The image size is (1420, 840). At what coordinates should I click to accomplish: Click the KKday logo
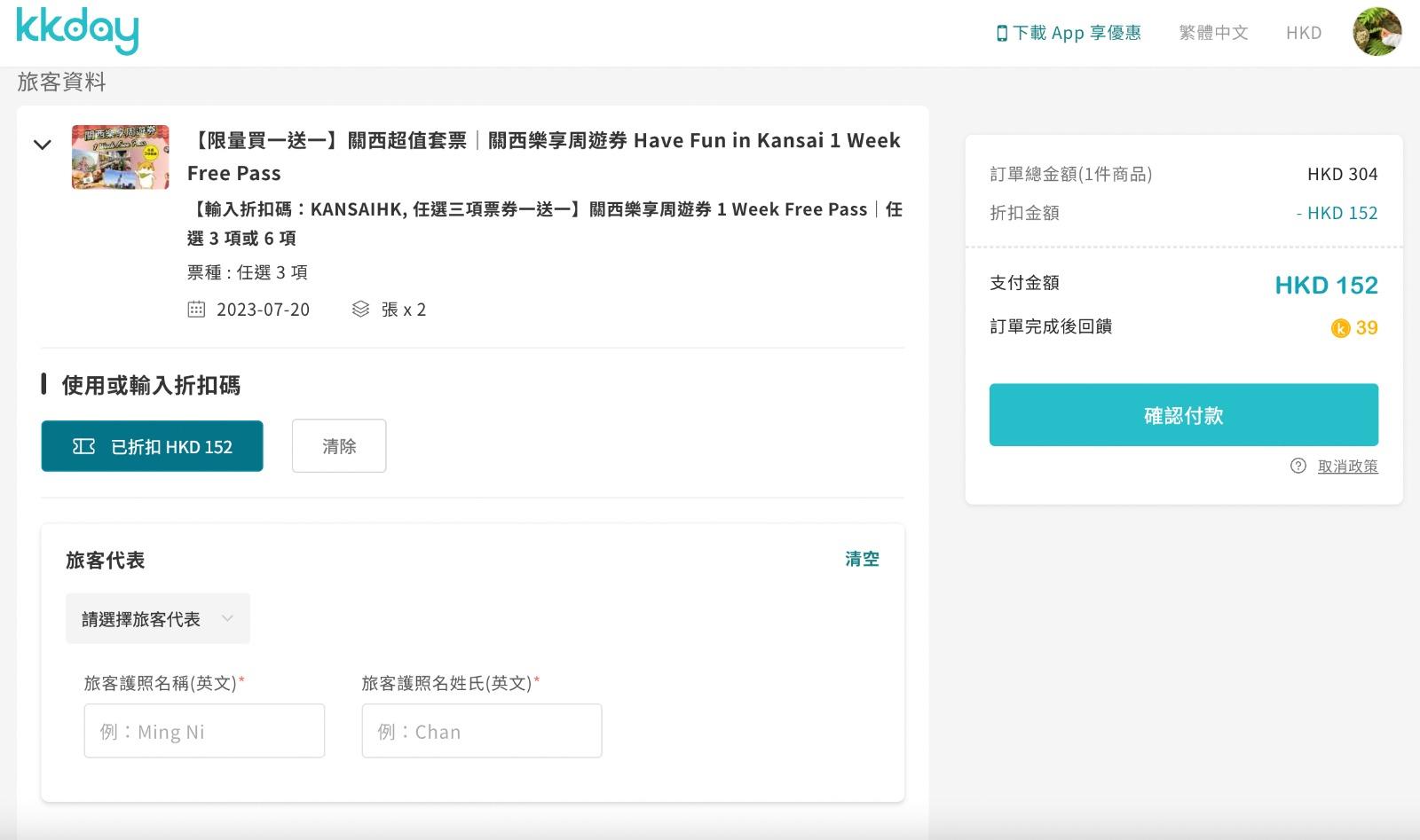pyautogui.click(x=77, y=31)
